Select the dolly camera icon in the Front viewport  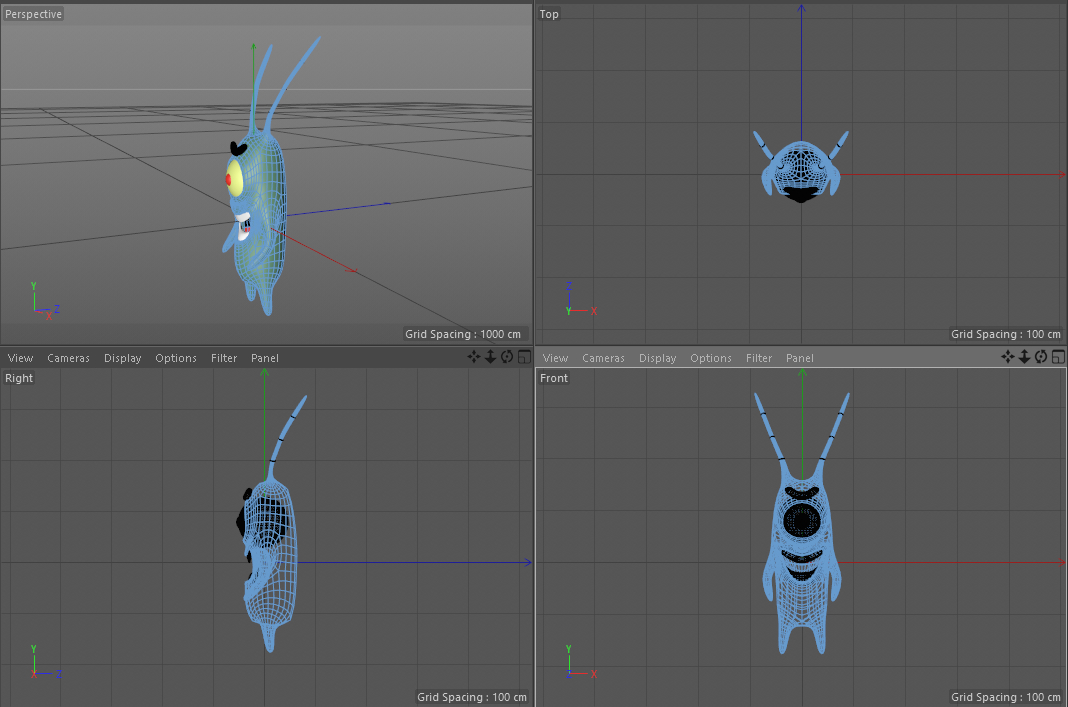pyautogui.click(x=1025, y=357)
